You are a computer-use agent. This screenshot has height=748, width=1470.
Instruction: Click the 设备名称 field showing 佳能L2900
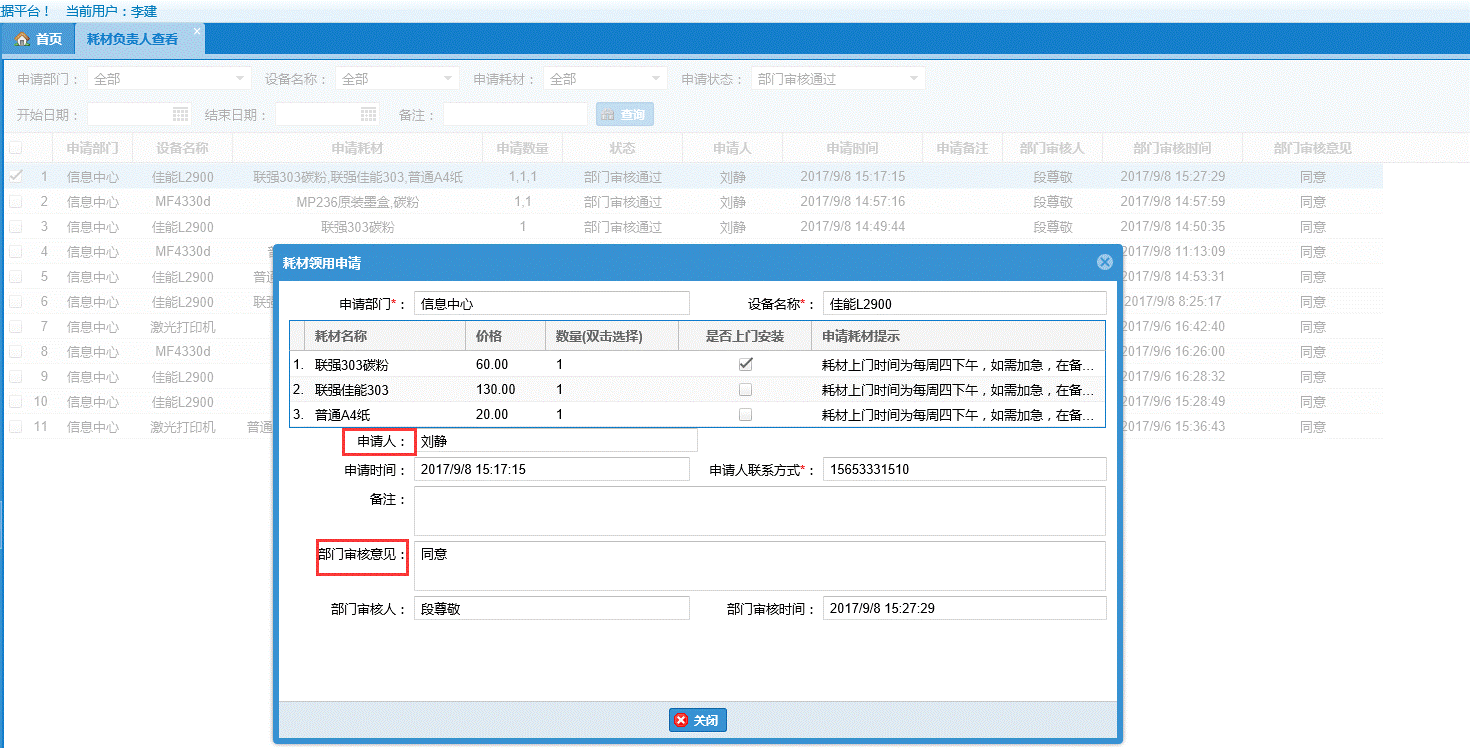pos(964,303)
